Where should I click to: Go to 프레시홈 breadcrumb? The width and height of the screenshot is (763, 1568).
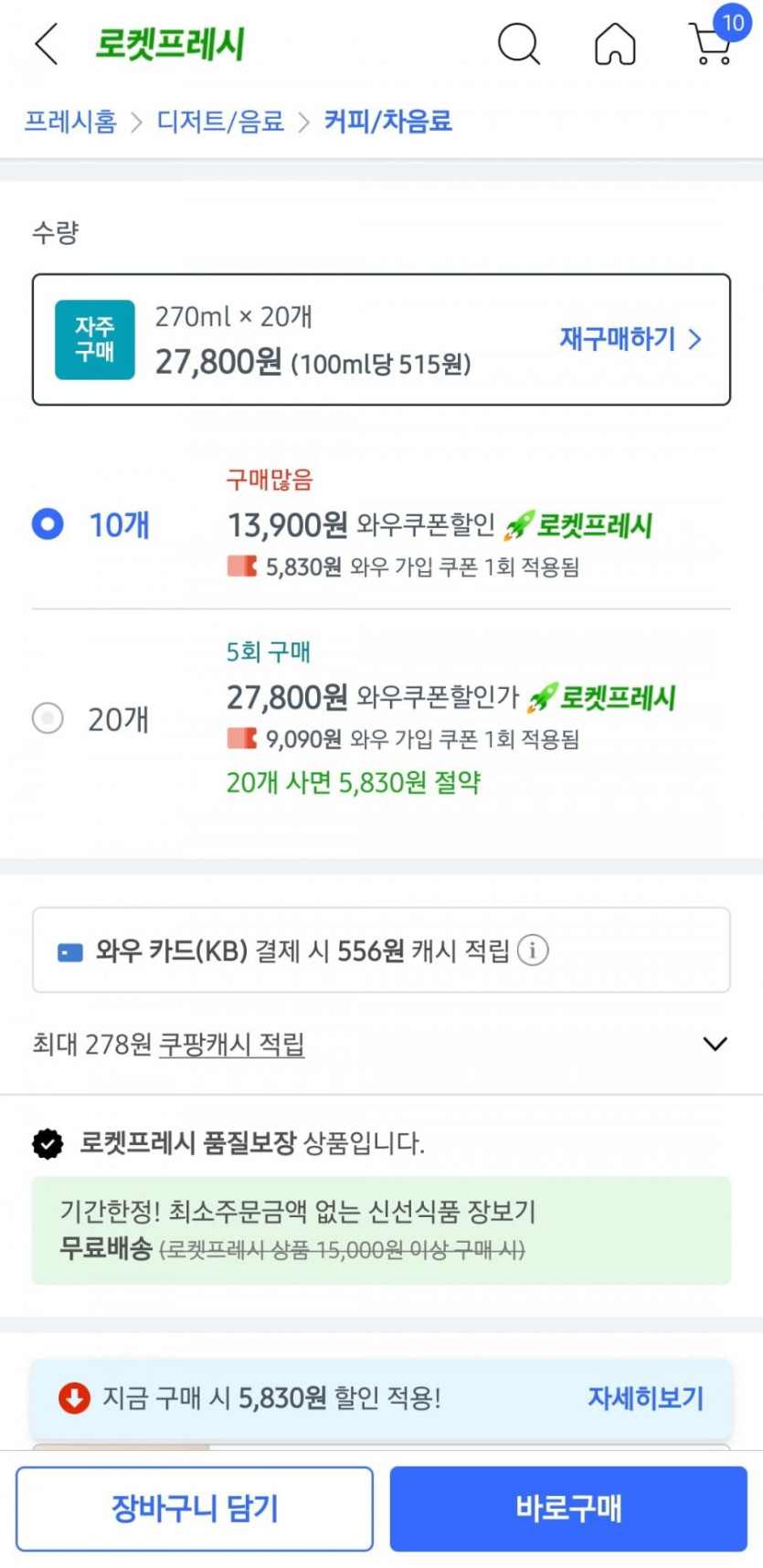(70, 122)
